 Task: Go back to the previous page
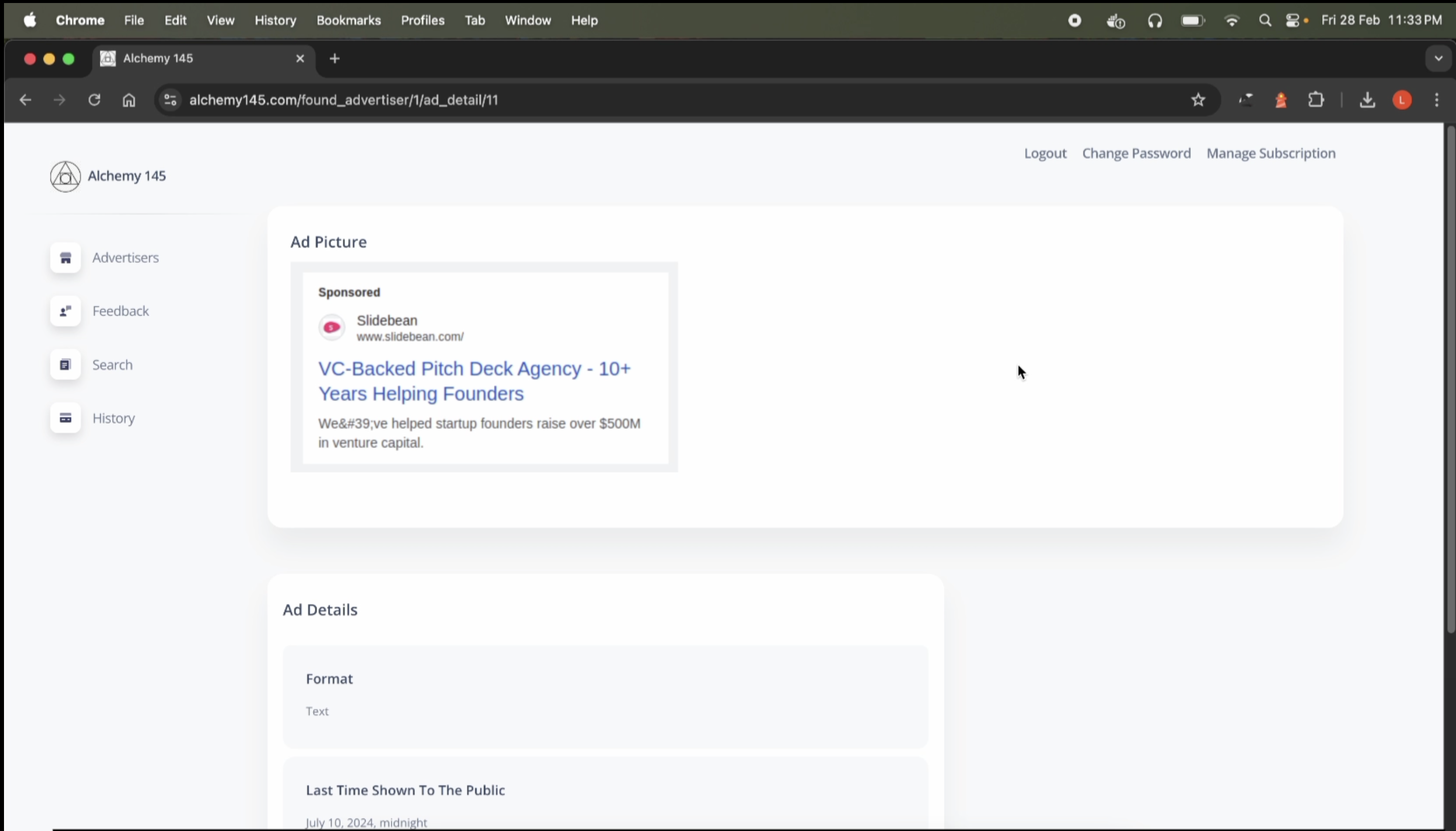click(x=25, y=100)
